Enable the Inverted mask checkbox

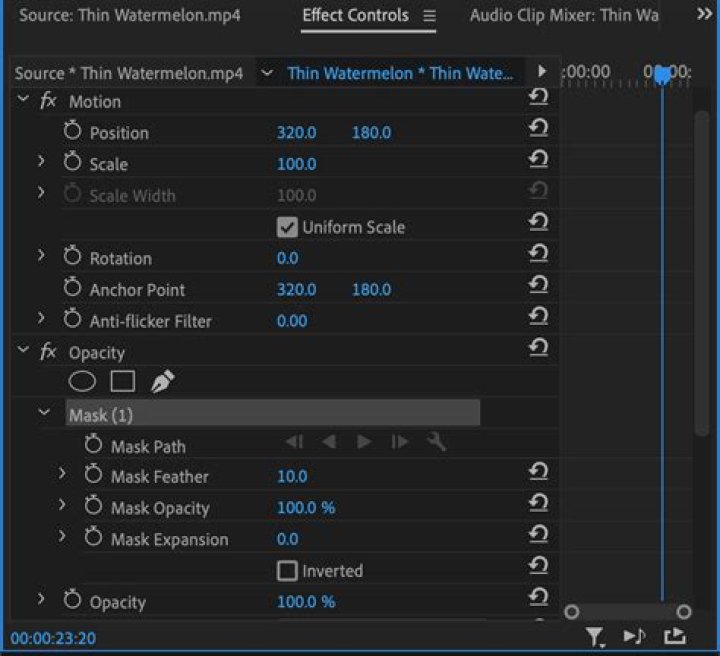288,571
